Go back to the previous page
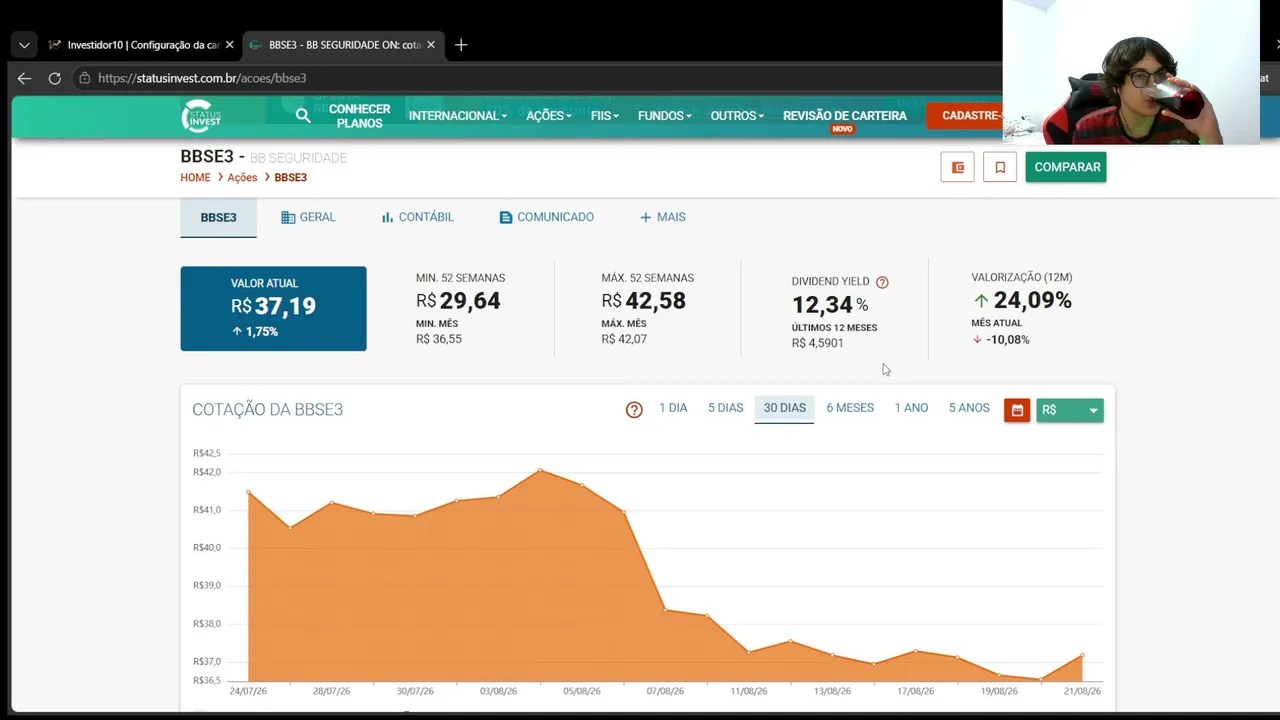Image resolution: width=1280 pixels, height=720 pixels. (x=24, y=78)
